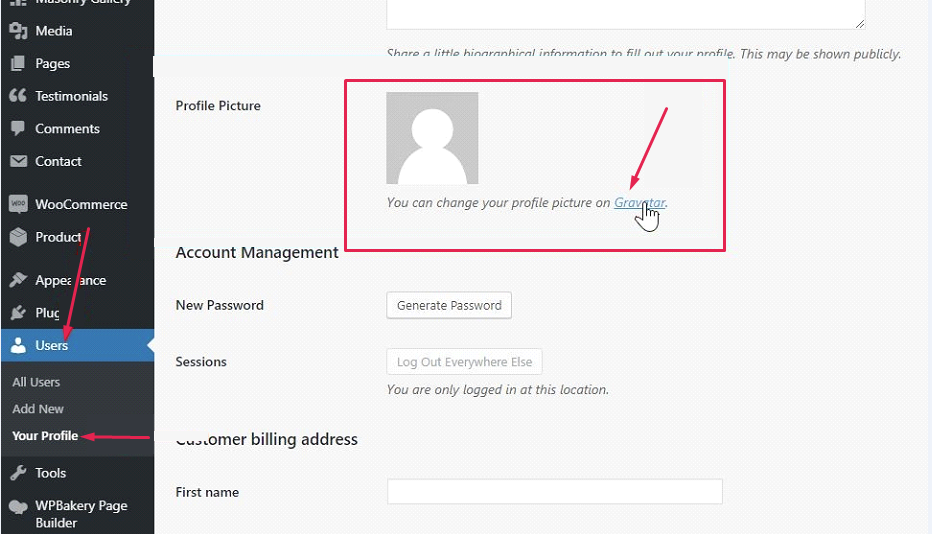Go to Your Profile submenu item
The image size is (932, 534).
pyautogui.click(x=45, y=435)
